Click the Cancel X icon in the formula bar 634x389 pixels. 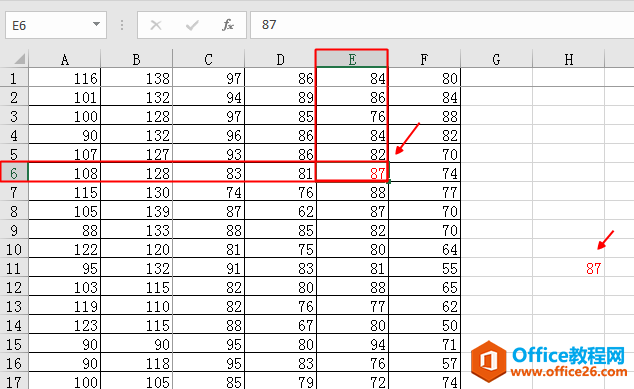click(156, 25)
